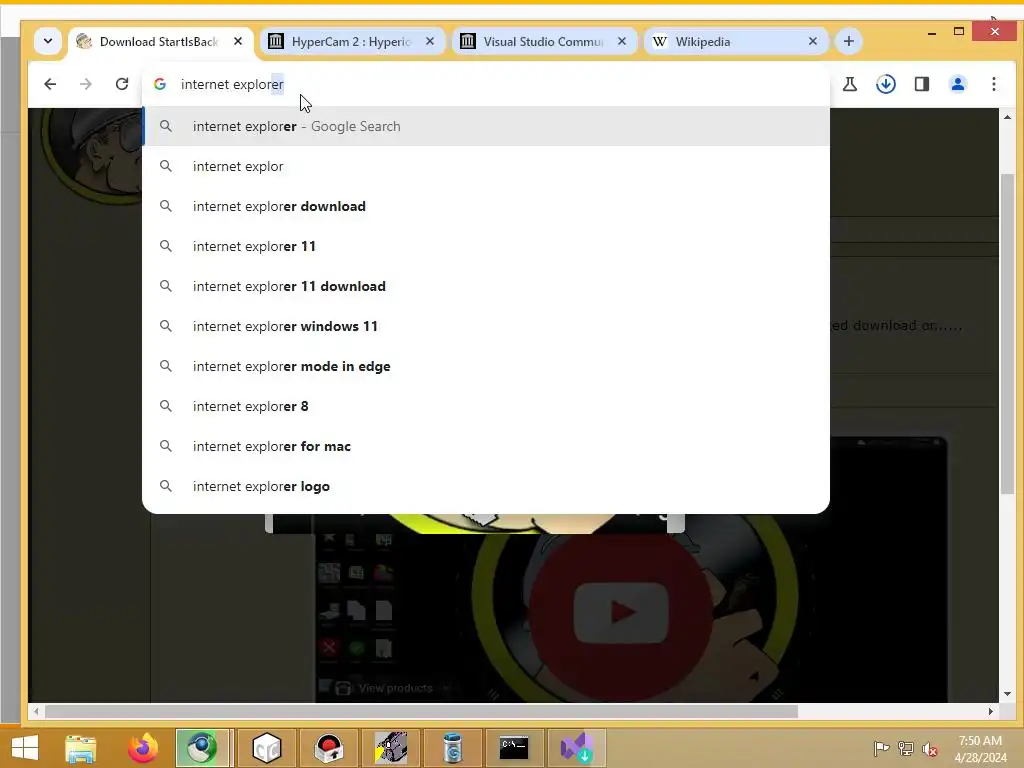This screenshot has width=1024, height=768.
Task: Open a new tab with plus button
Action: coord(848,42)
